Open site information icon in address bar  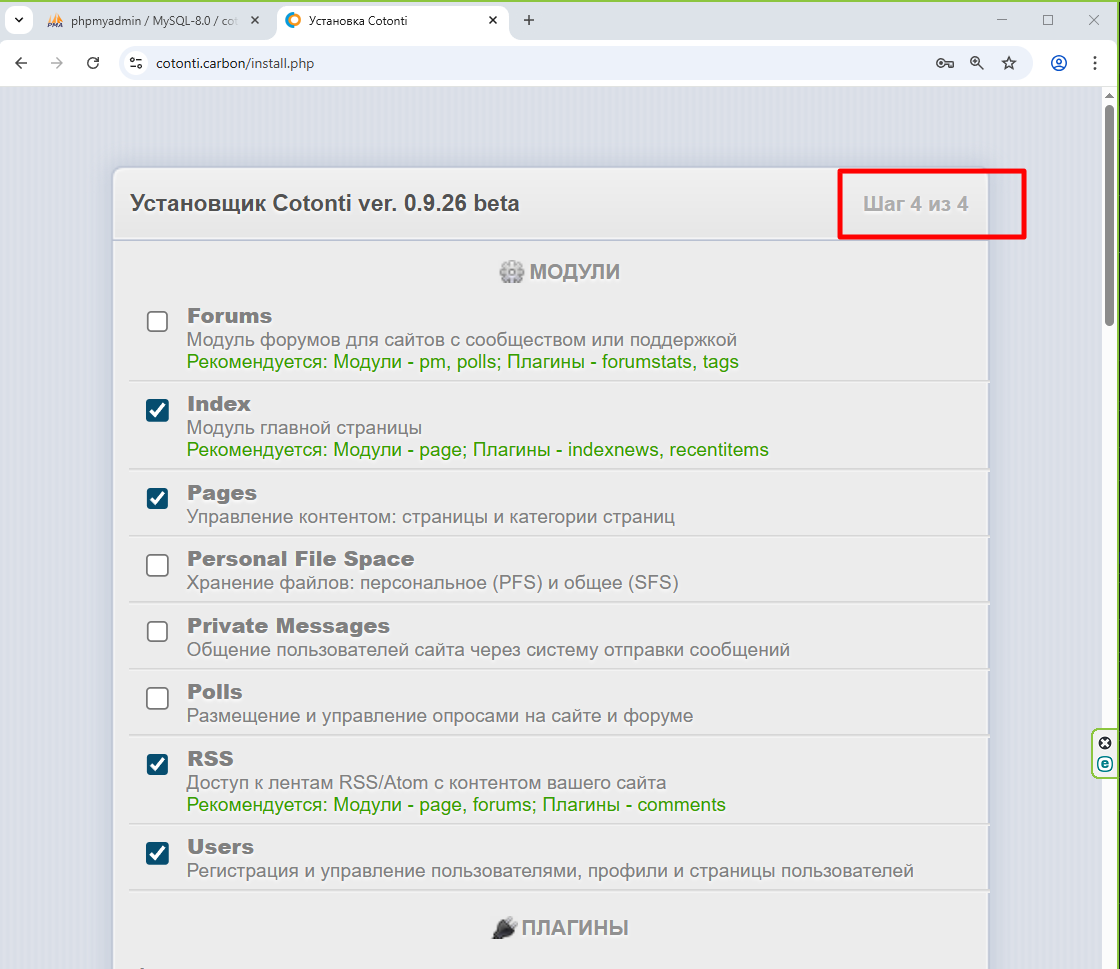click(136, 63)
